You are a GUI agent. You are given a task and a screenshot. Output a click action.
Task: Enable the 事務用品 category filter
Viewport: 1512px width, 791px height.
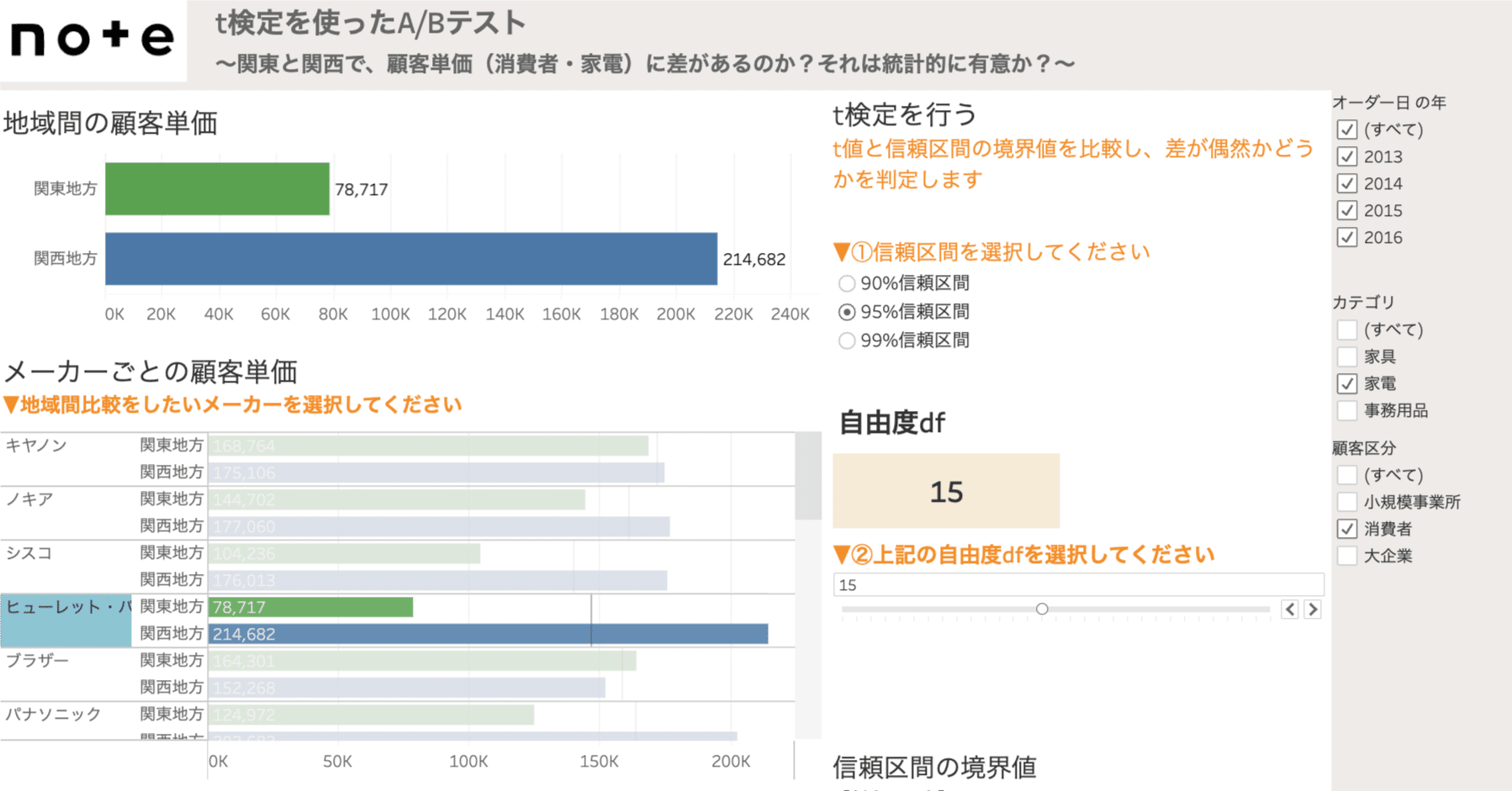[1348, 410]
